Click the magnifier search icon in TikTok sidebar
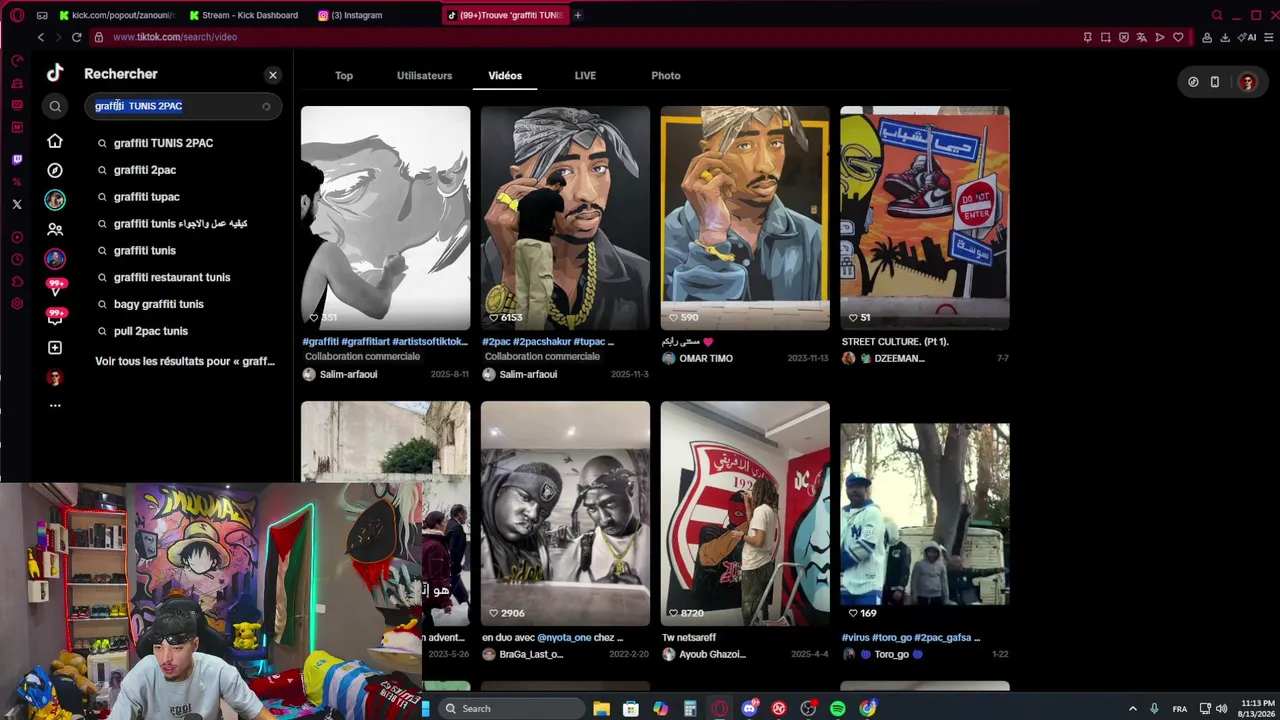1280x720 pixels. (x=55, y=106)
